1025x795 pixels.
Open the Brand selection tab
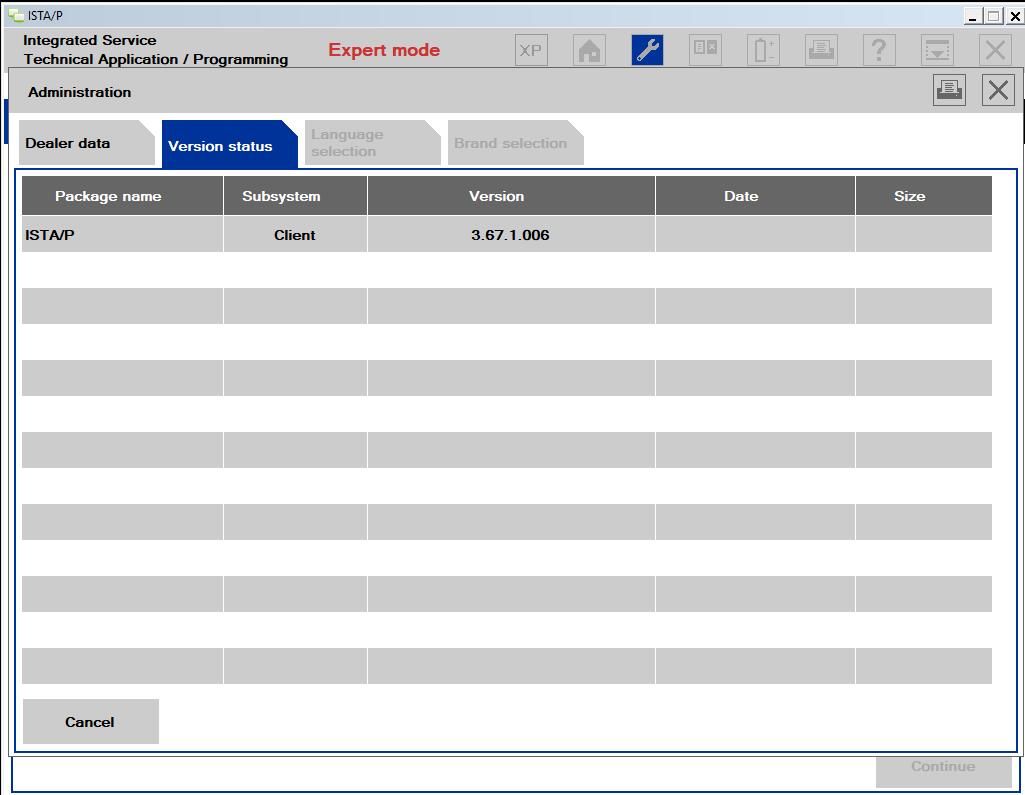[516, 143]
